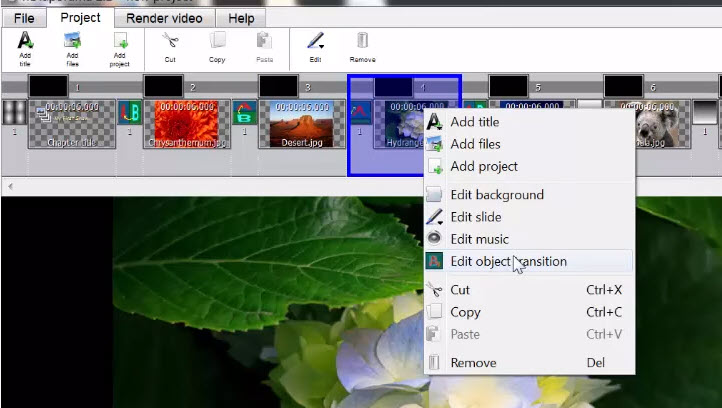722x408 pixels.
Task: Click background block of slide 6
Action: click(623, 87)
